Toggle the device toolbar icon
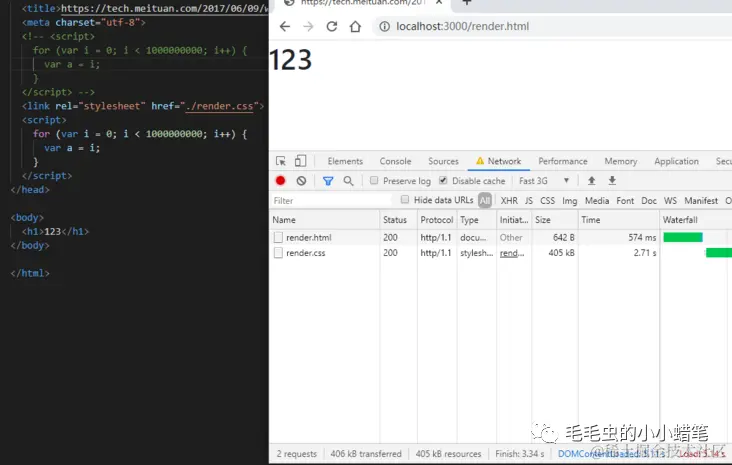Screen dimensions: 732x465 [x=300, y=161]
